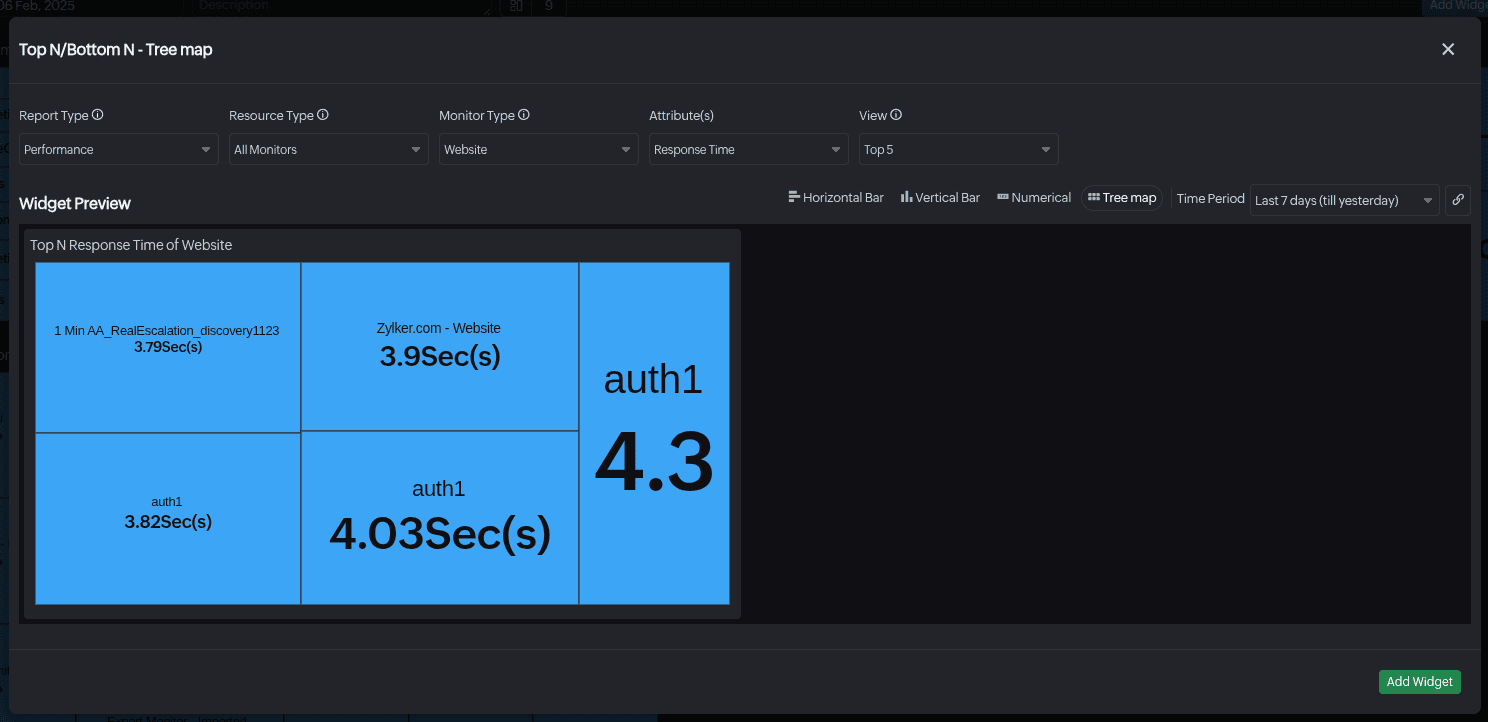Open the Resource Type dropdown showing All Monitors
The height and width of the screenshot is (722, 1488).
[329, 149]
